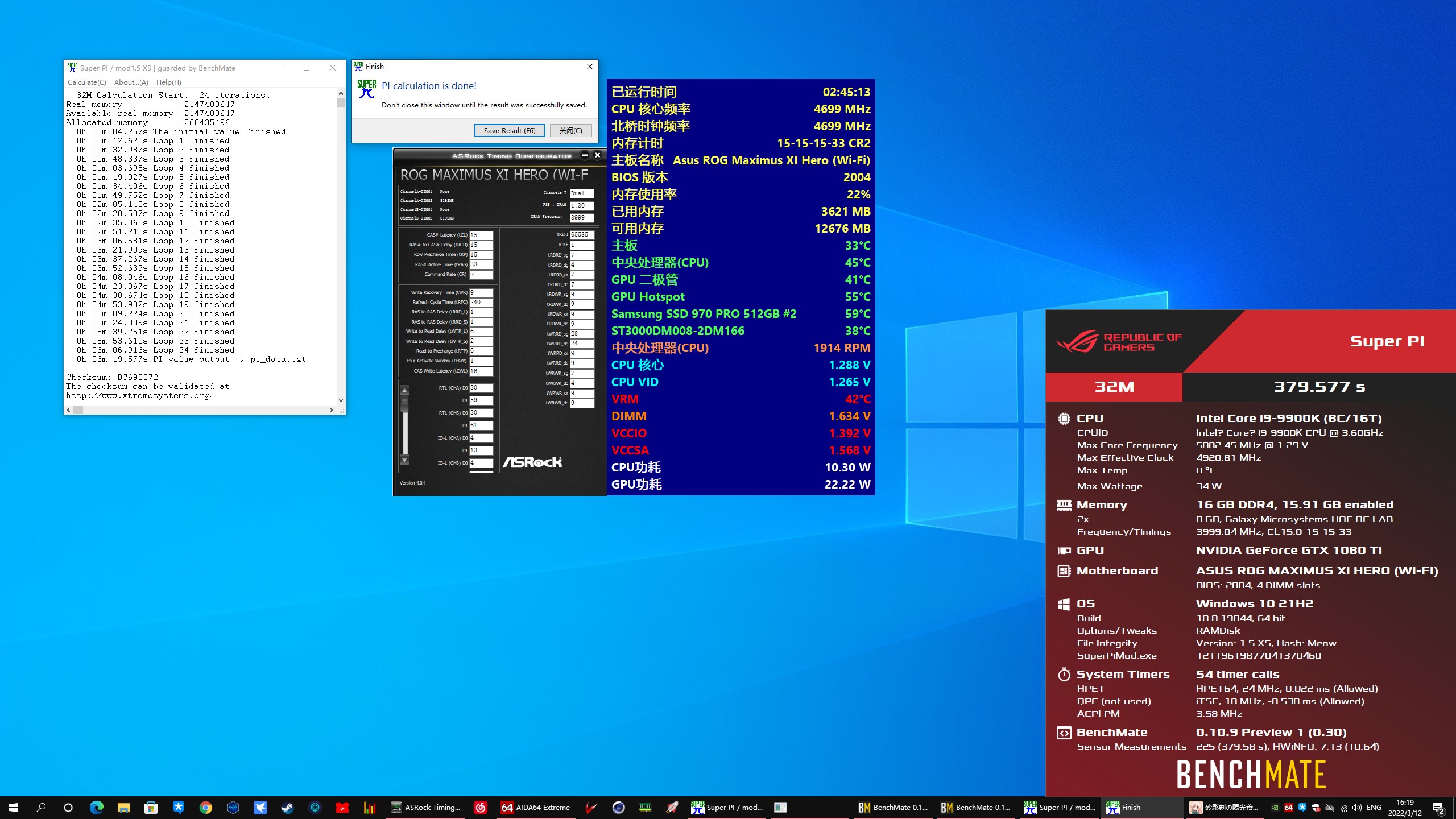Open the Help(H) menu in Super PI
The height and width of the screenshot is (819, 1456).
coord(168,82)
